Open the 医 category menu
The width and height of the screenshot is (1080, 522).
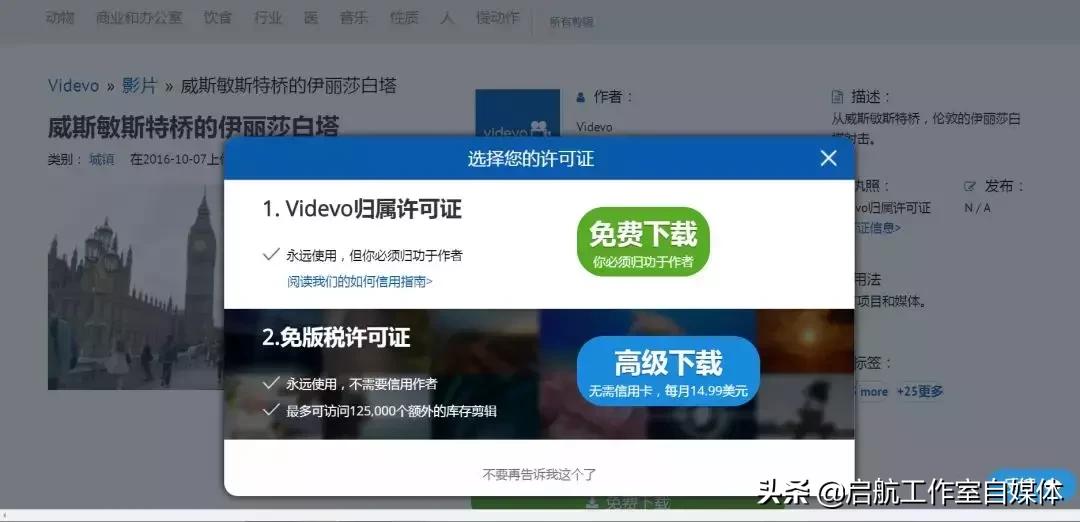tap(311, 17)
